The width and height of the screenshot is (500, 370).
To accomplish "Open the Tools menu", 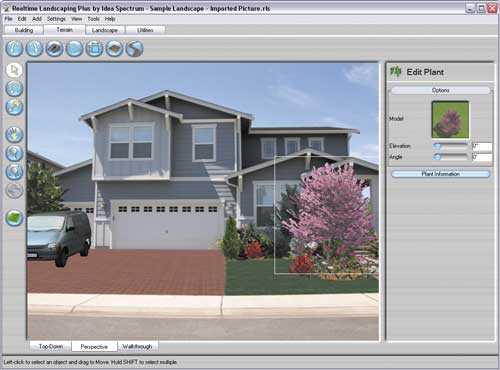I will (94, 19).
